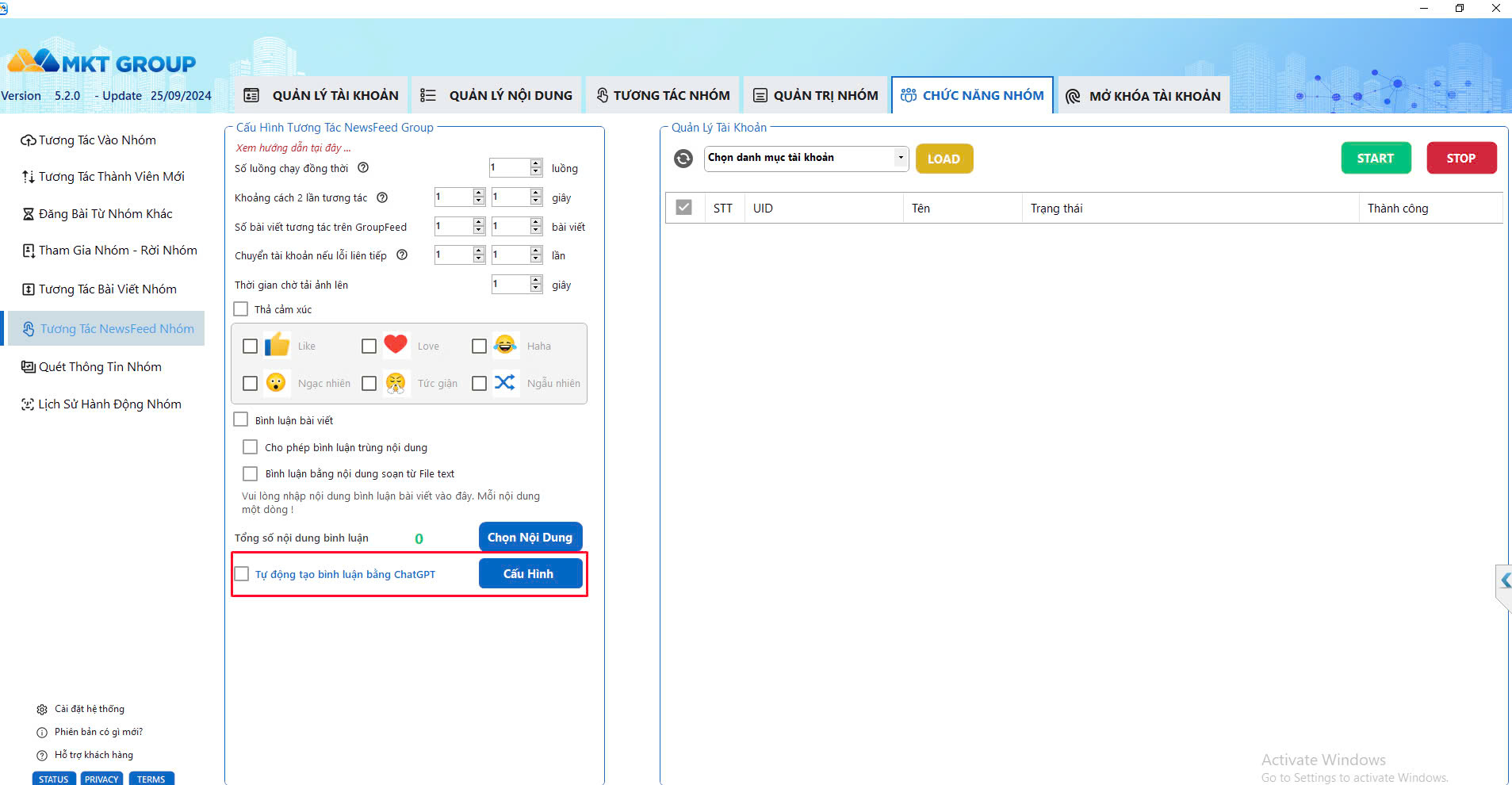Switch to MỞ KHÓA TÀI KHOẢN tab
This screenshot has height=785, width=1512.
(x=1143, y=95)
